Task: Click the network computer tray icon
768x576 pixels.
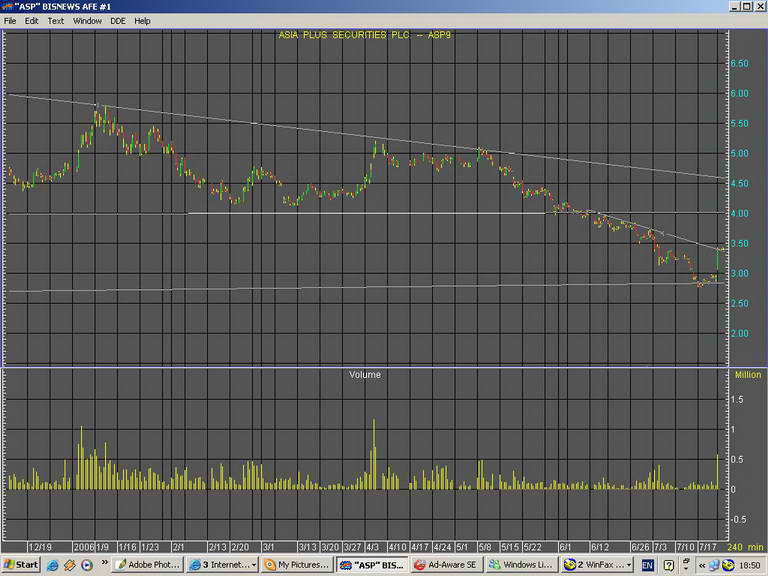Action: pyautogui.click(x=714, y=565)
